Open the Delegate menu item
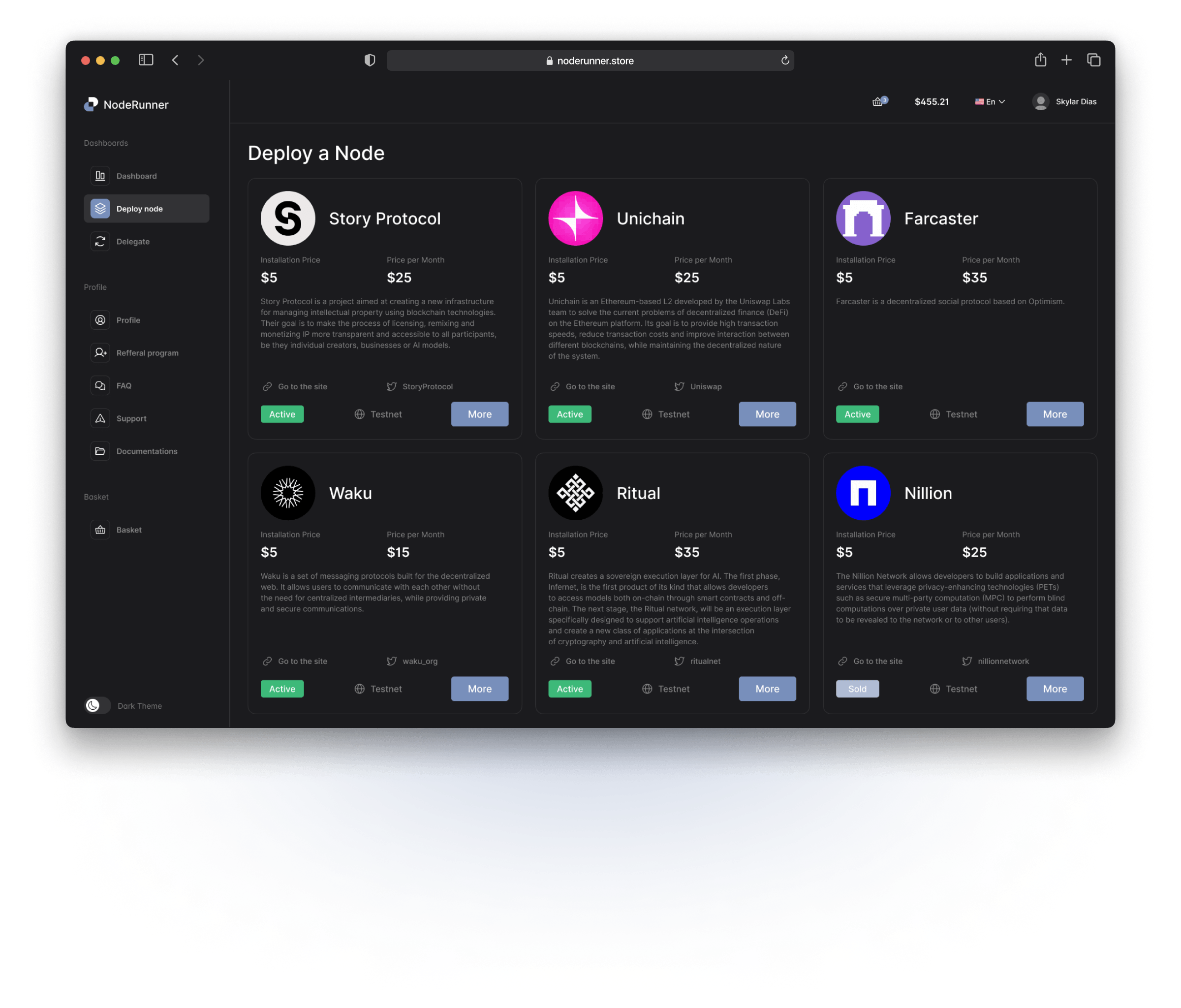Image resolution: width=1181 pixels, height=1008 pixels. click(147, 241)
